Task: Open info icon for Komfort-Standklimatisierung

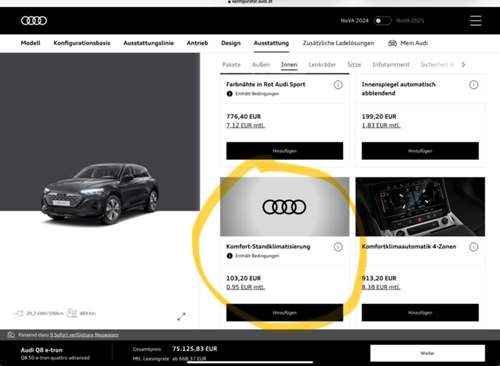Action: [x=338, y=247]
